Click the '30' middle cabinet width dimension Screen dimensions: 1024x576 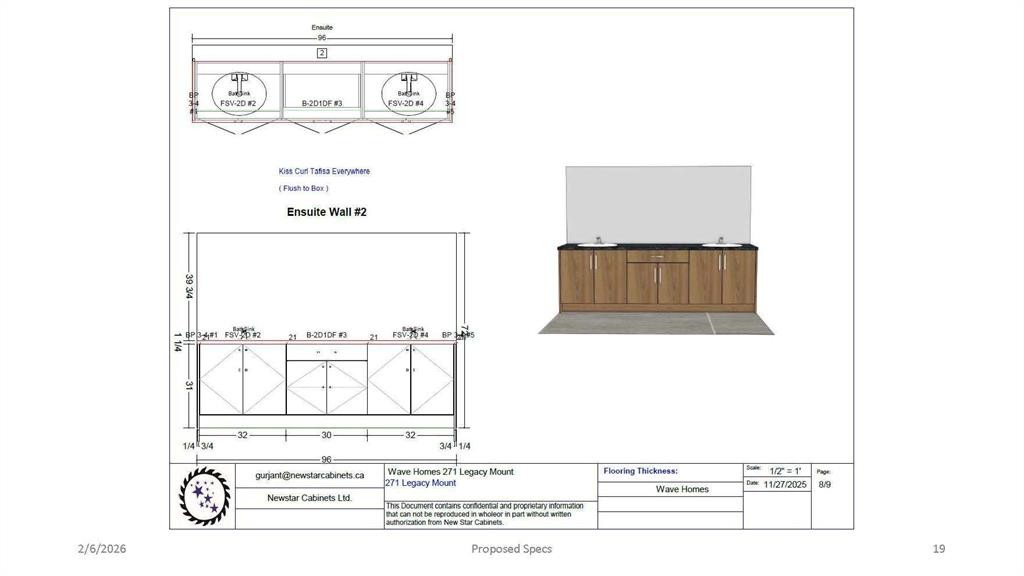[327, 435]
